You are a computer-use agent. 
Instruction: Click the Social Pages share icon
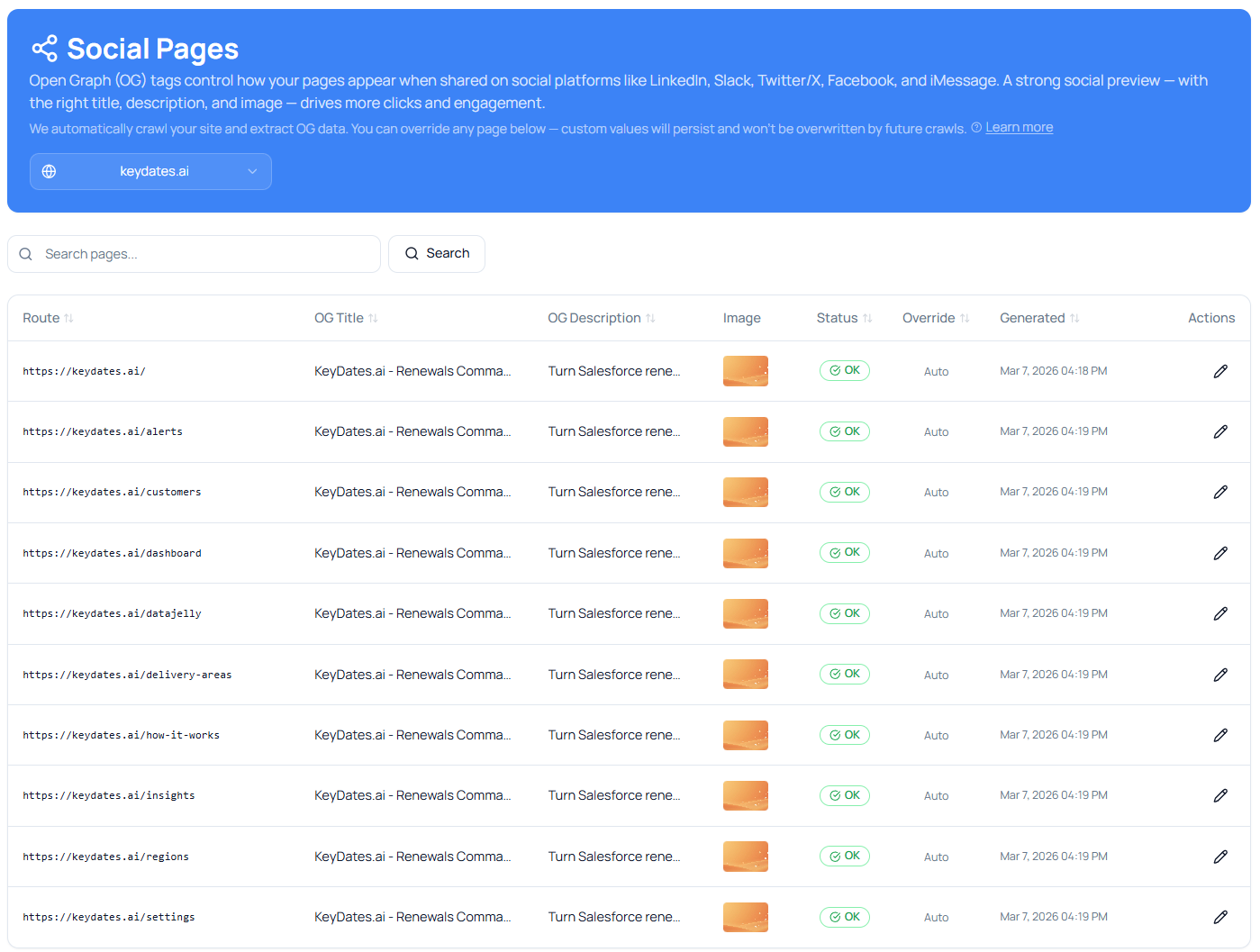click(44, 49)
